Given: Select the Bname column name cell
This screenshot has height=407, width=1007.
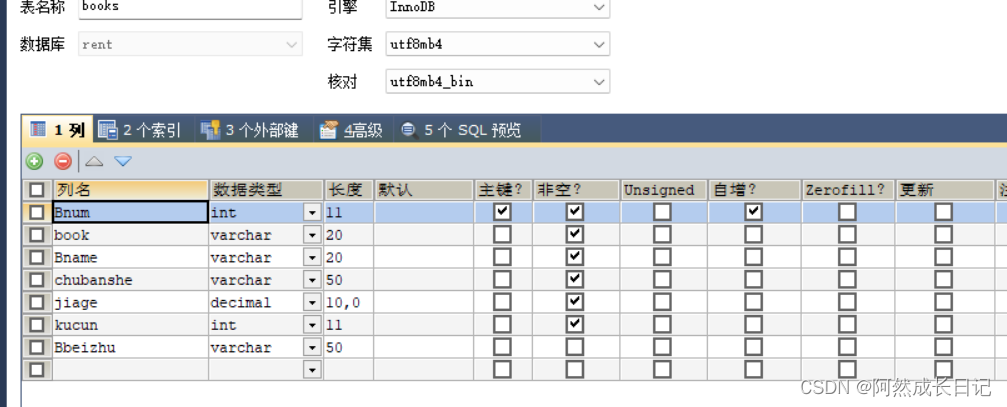Looking at the screenshot, I should coord(130,257).
